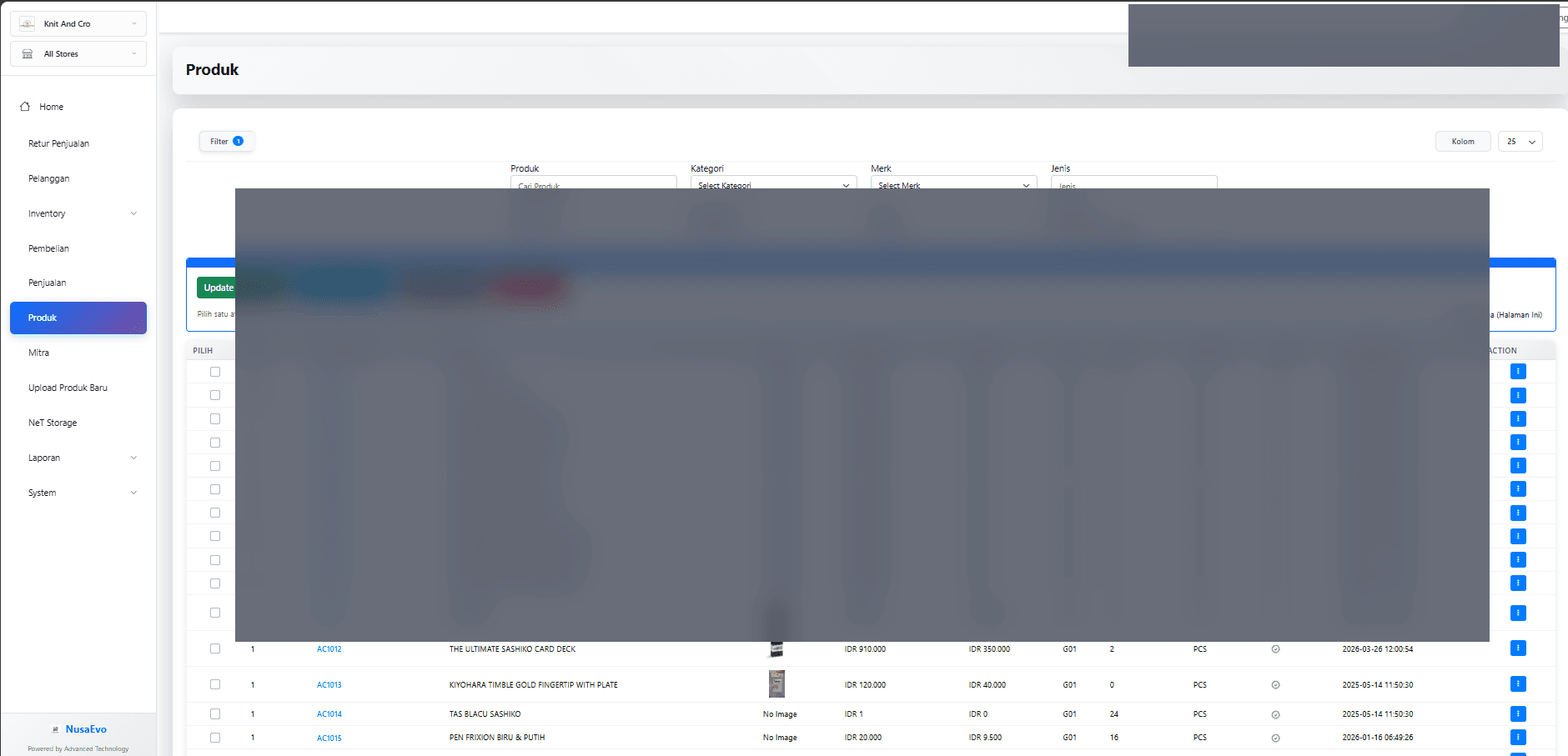Click the status circle icon for AC1015

coord(1275,738)
